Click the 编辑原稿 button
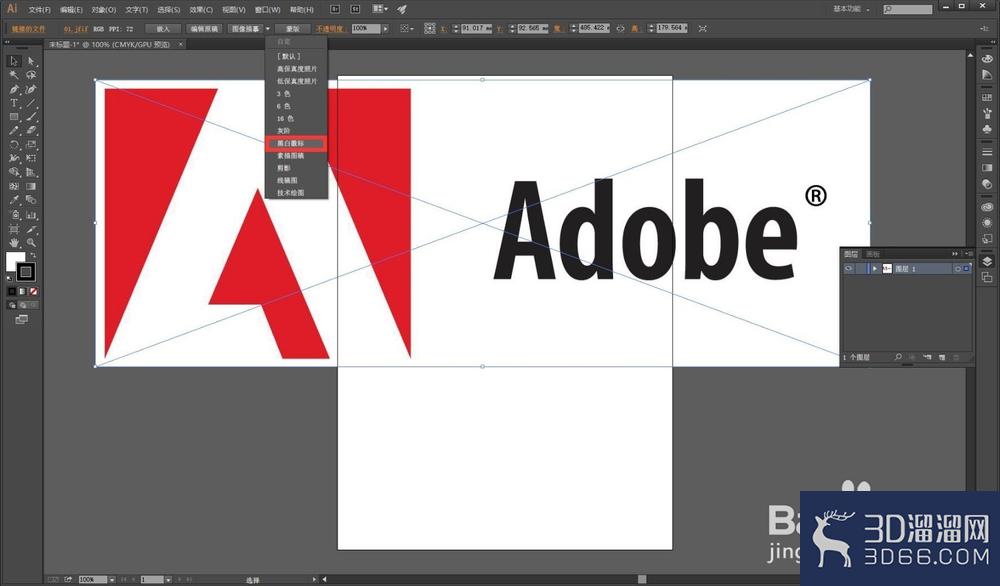The image size is (1000, 586). [x=204, y=29]
